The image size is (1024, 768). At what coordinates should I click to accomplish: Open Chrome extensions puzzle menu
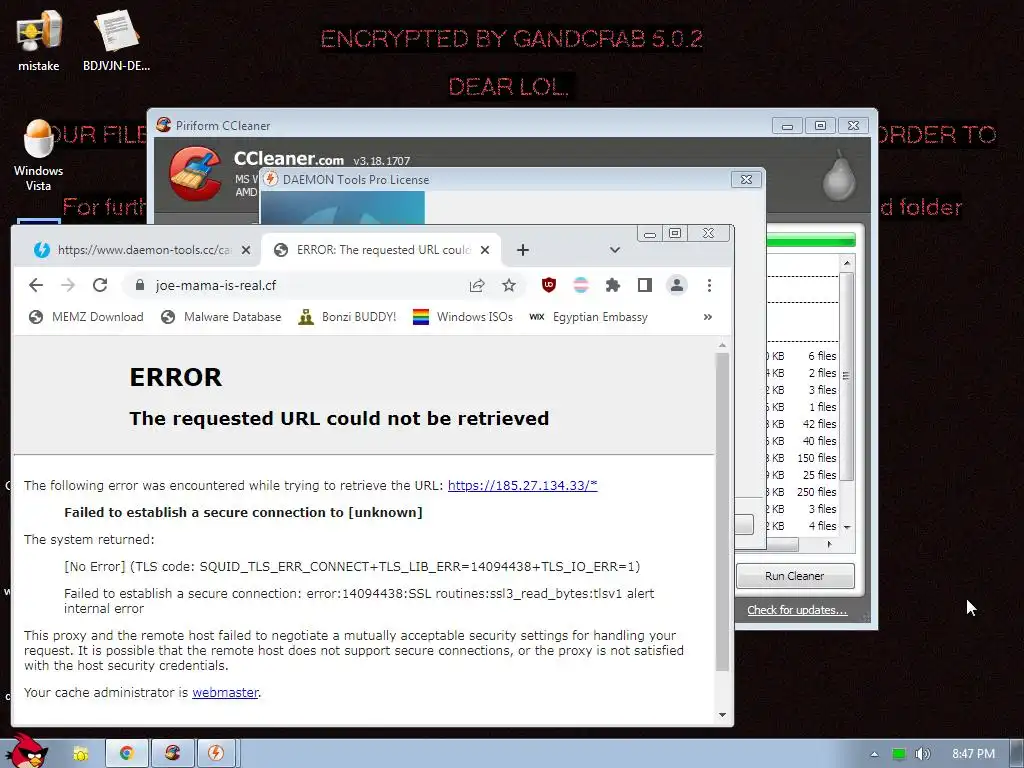pyautogui.click(x=613, y=285)
